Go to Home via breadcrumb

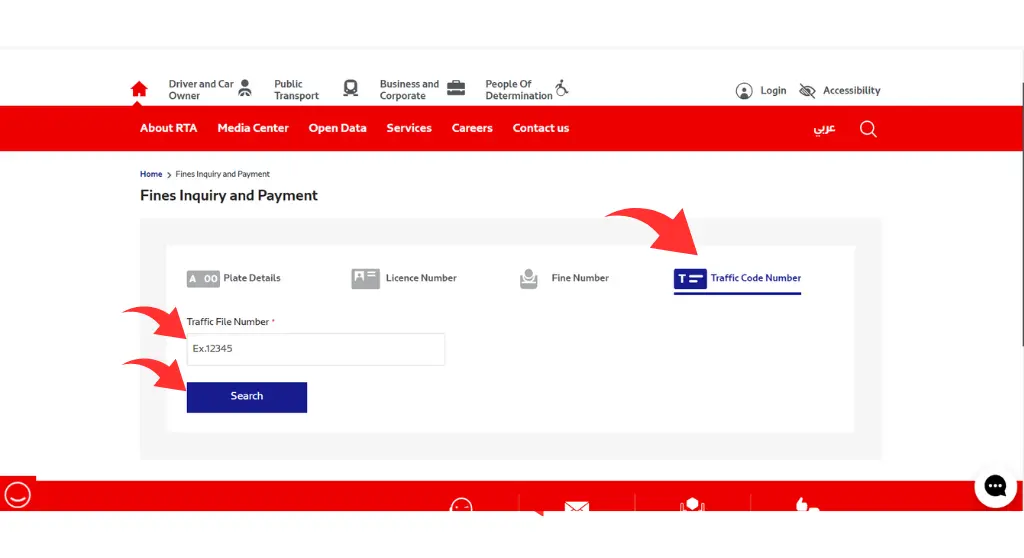click(x=151, y=174)
